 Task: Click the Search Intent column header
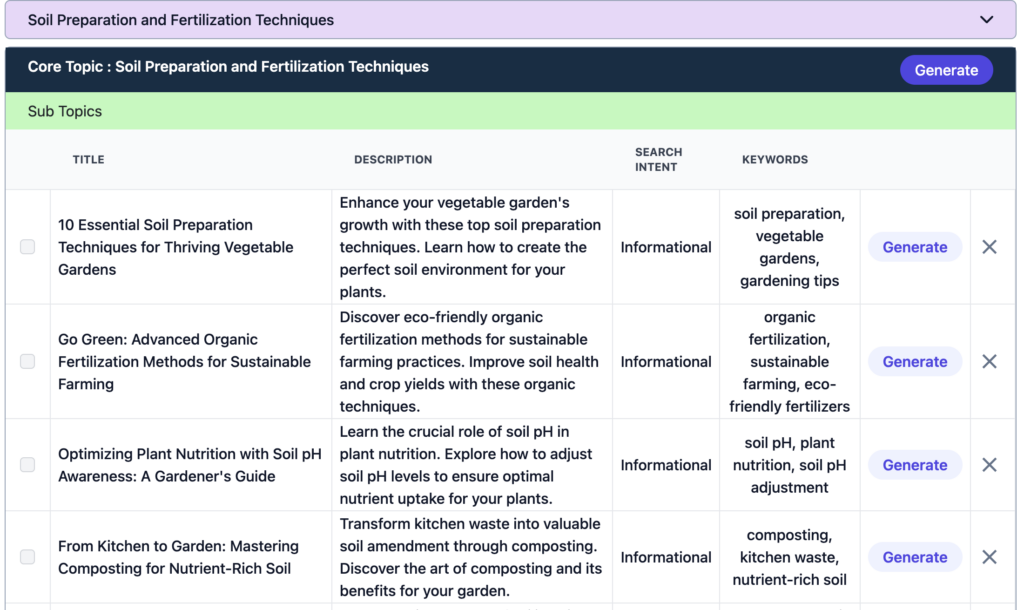[x=658, y=160]
